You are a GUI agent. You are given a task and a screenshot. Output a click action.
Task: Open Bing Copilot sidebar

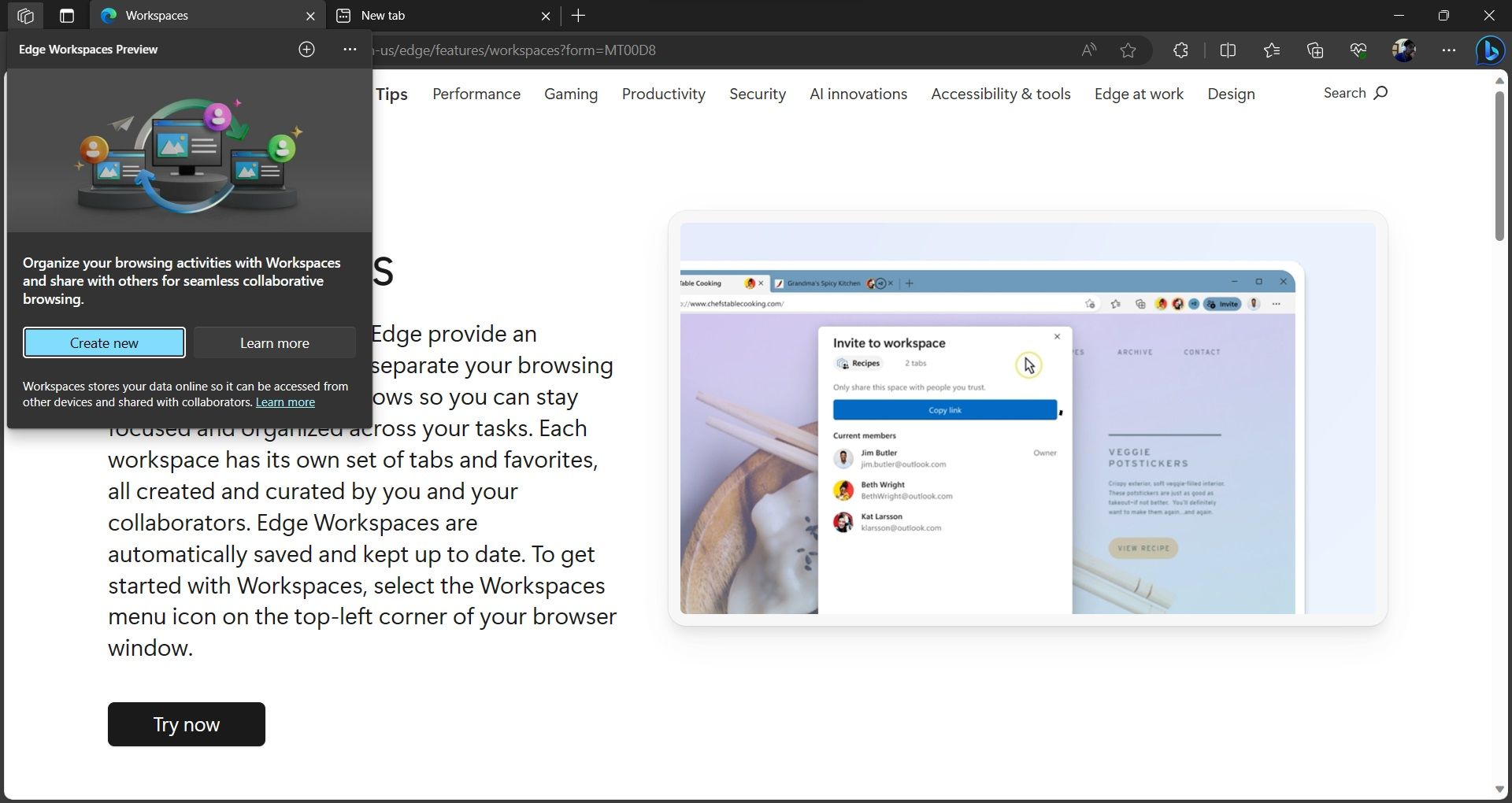(x=1489, y=50)
